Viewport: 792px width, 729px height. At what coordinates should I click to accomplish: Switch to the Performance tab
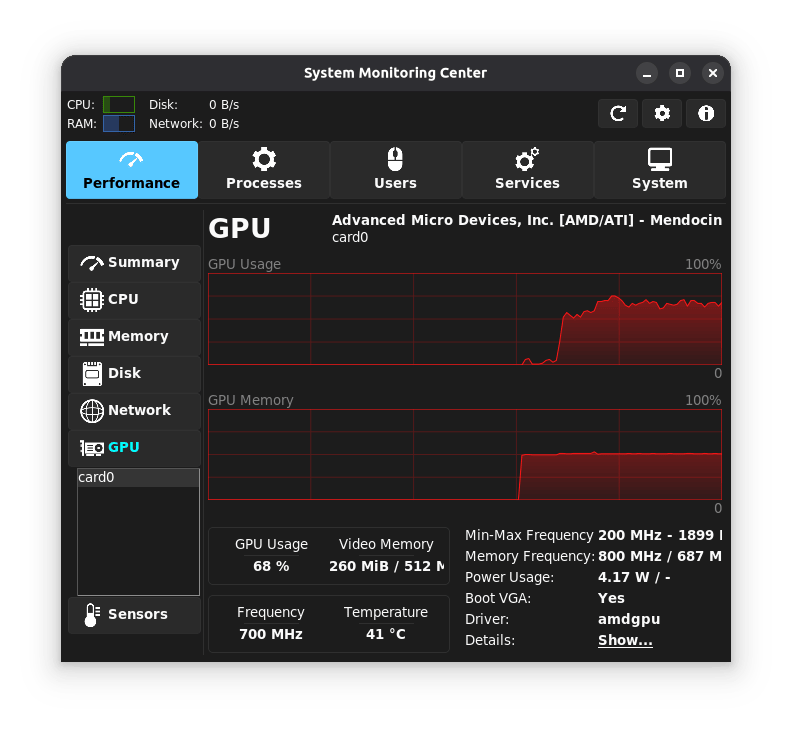tap(132, 170)
